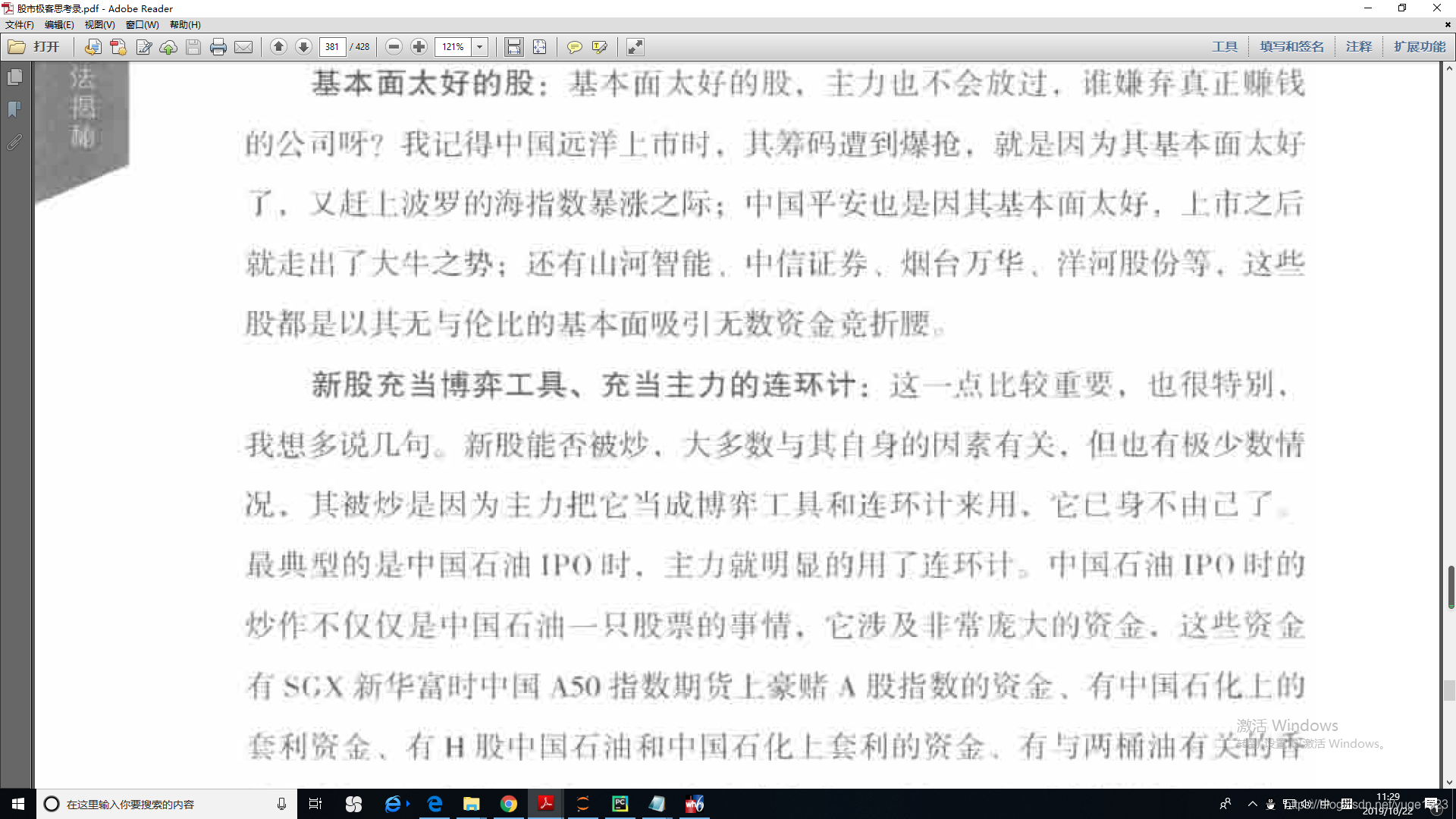
Task: Show bookmarks panel in left sidebar
Action: coord(14,110)
